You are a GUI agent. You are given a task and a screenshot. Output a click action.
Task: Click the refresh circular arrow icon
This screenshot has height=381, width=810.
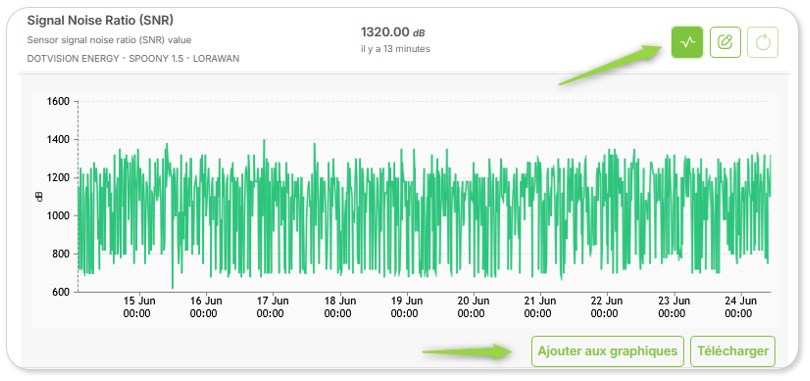point(762,42)
